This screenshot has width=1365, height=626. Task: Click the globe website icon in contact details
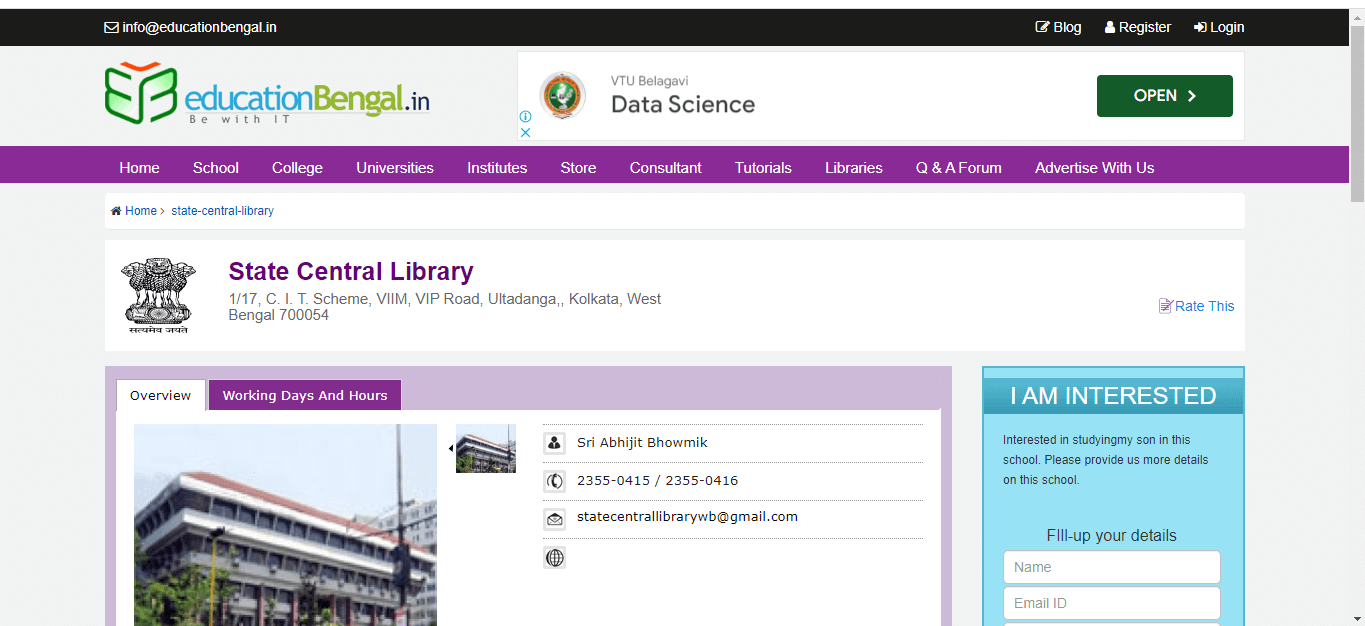[x=554, y=557]
